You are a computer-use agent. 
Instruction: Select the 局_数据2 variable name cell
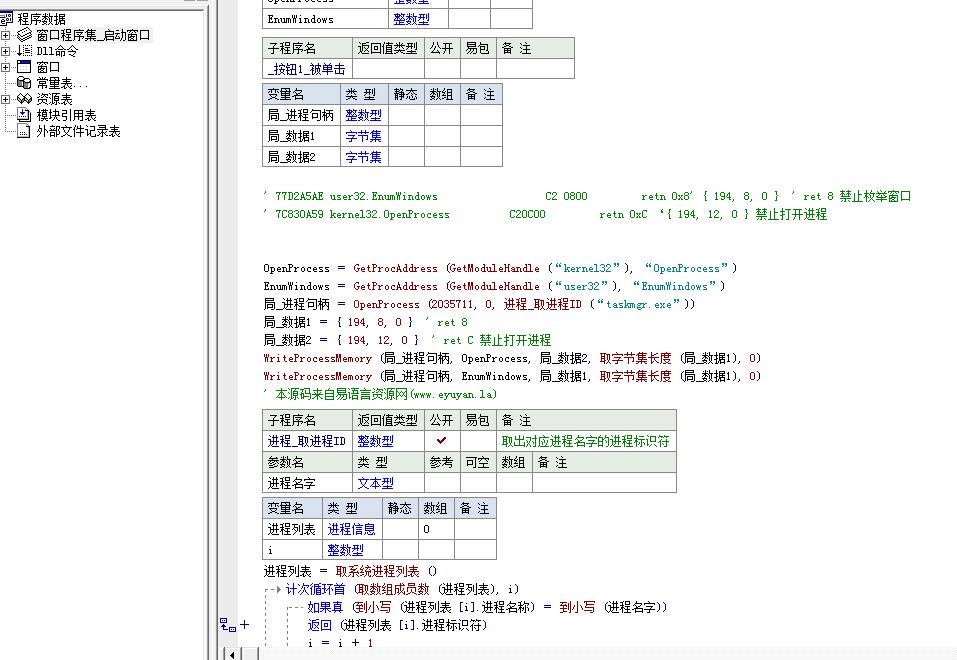click(301, 157)
